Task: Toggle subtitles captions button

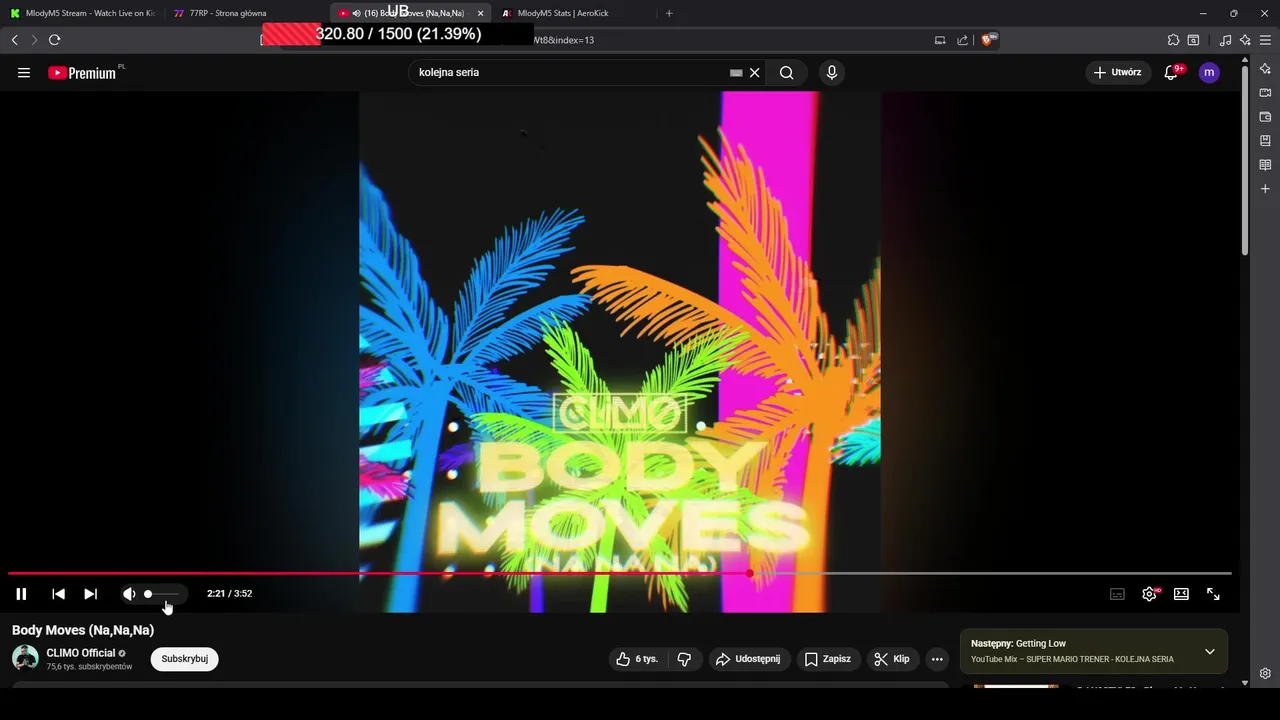Action: (1117, 594)
